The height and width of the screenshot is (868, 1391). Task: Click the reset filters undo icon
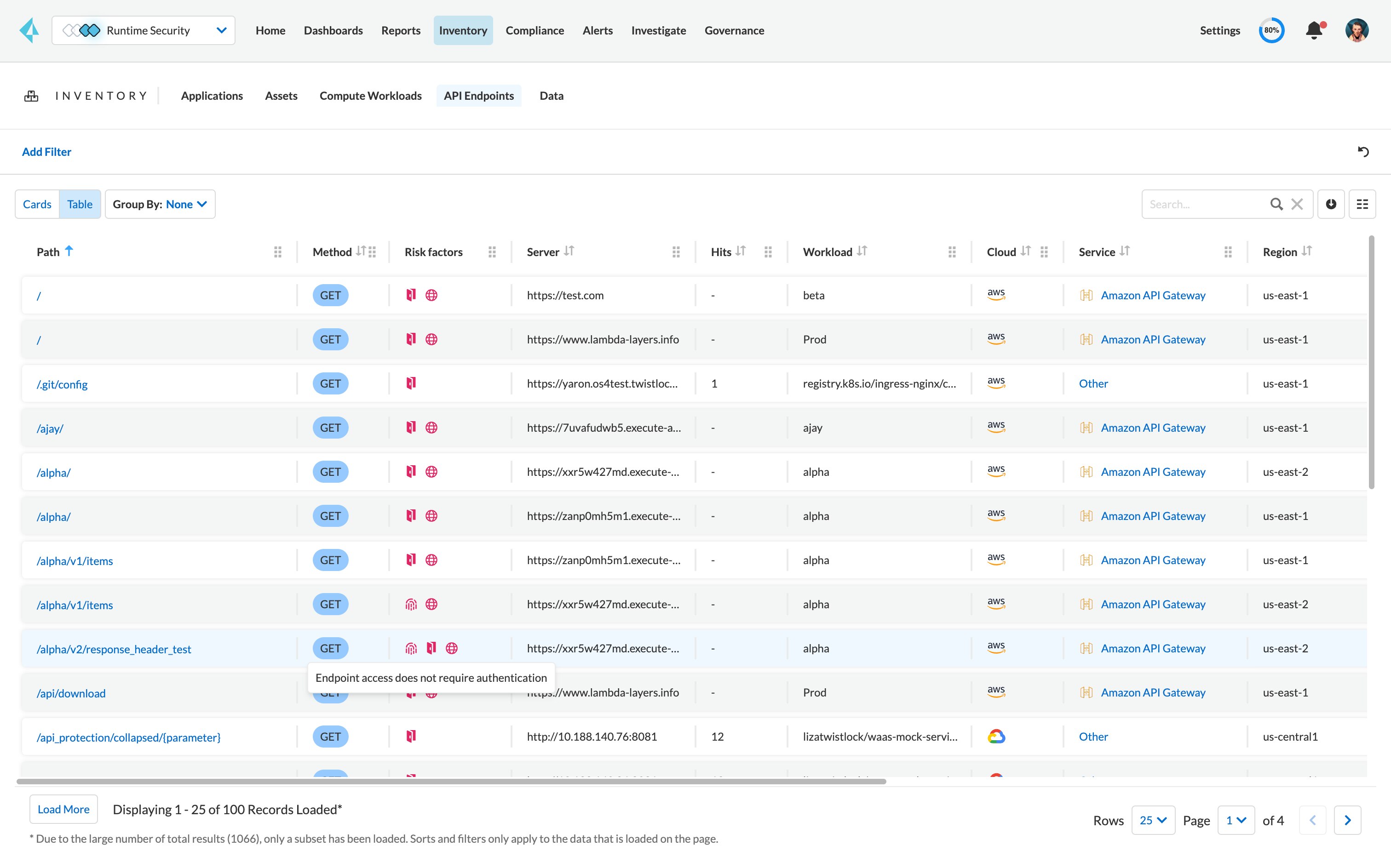click(x=1364, y=151)
